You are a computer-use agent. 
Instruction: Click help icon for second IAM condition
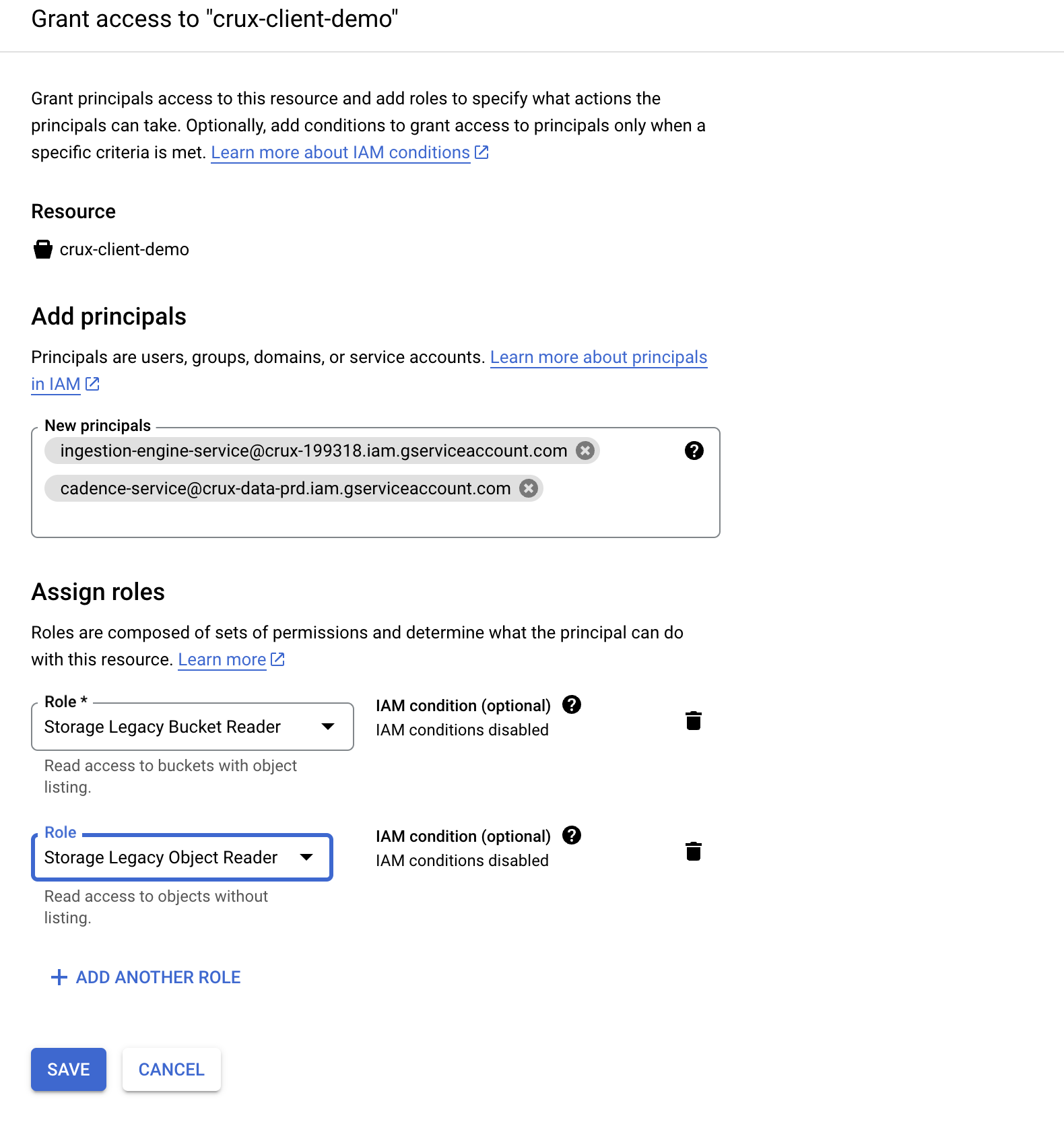(x=572, y=835)
